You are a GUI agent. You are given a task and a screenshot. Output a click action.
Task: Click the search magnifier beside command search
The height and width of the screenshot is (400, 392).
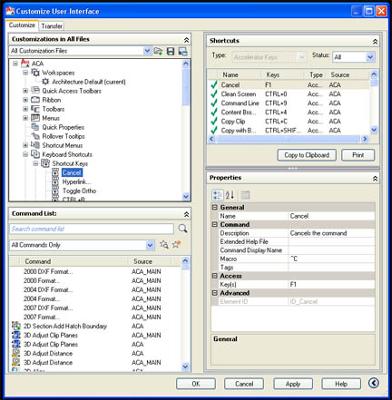[x=182, y=229]
